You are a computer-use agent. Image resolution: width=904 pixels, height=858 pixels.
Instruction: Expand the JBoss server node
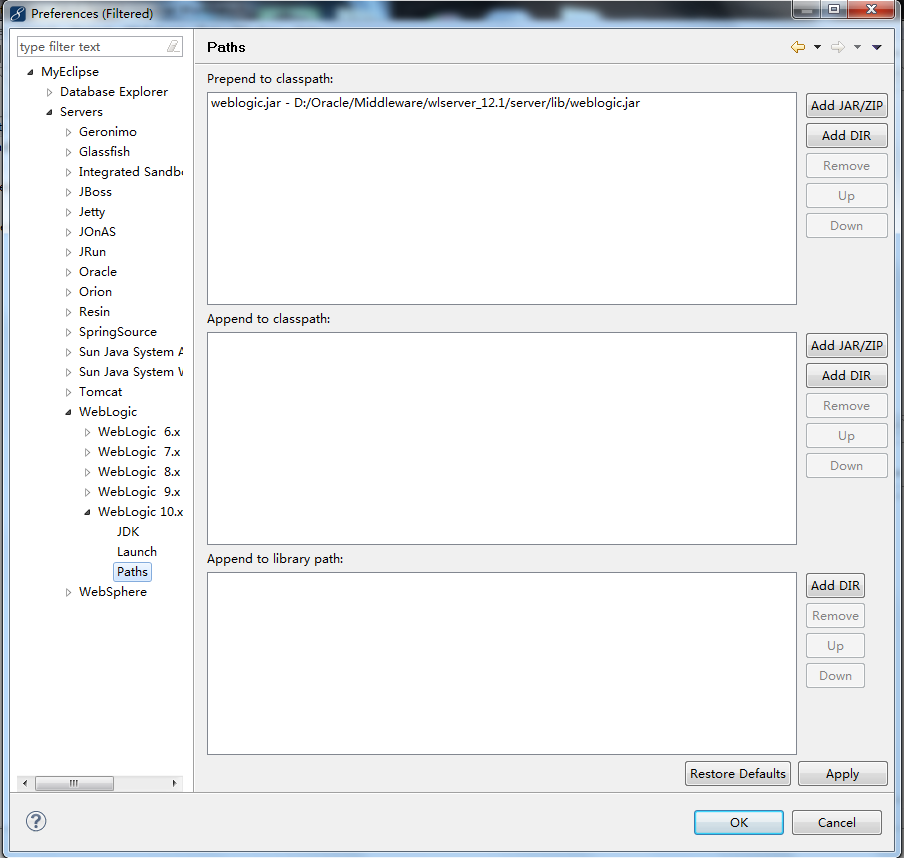(68, 192)
